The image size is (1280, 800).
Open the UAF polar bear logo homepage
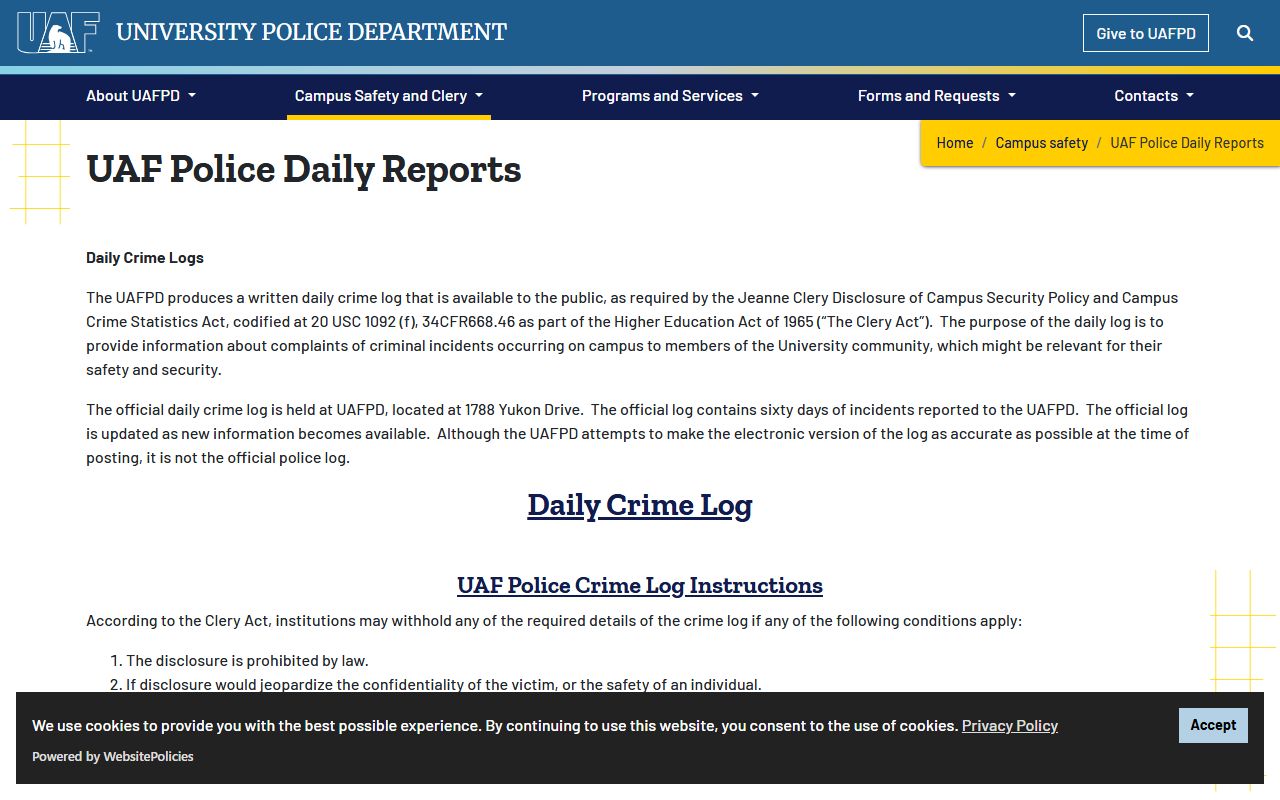[x=58, y=33]
